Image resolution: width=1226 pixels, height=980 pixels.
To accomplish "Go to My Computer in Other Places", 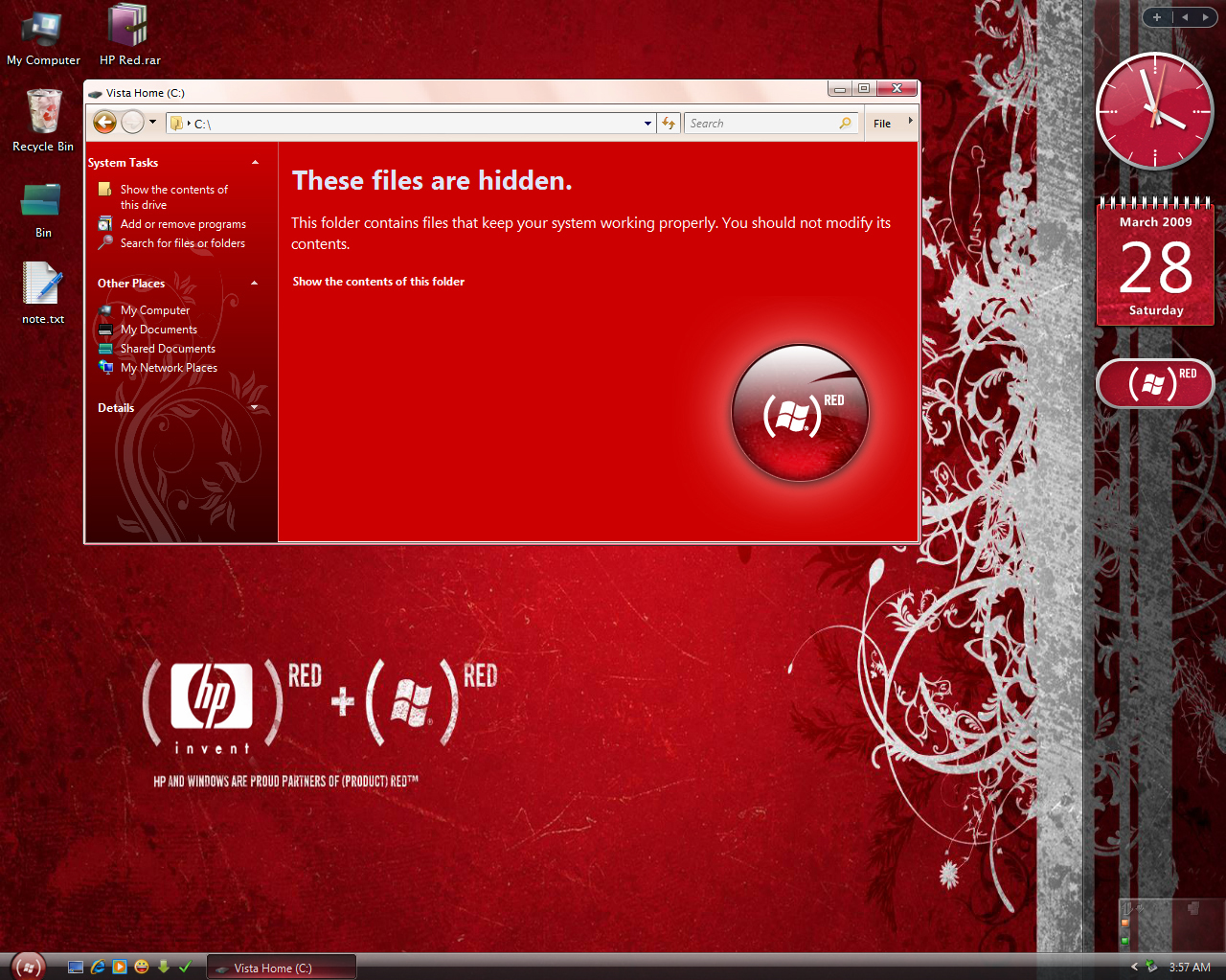I will coord(155,310).
